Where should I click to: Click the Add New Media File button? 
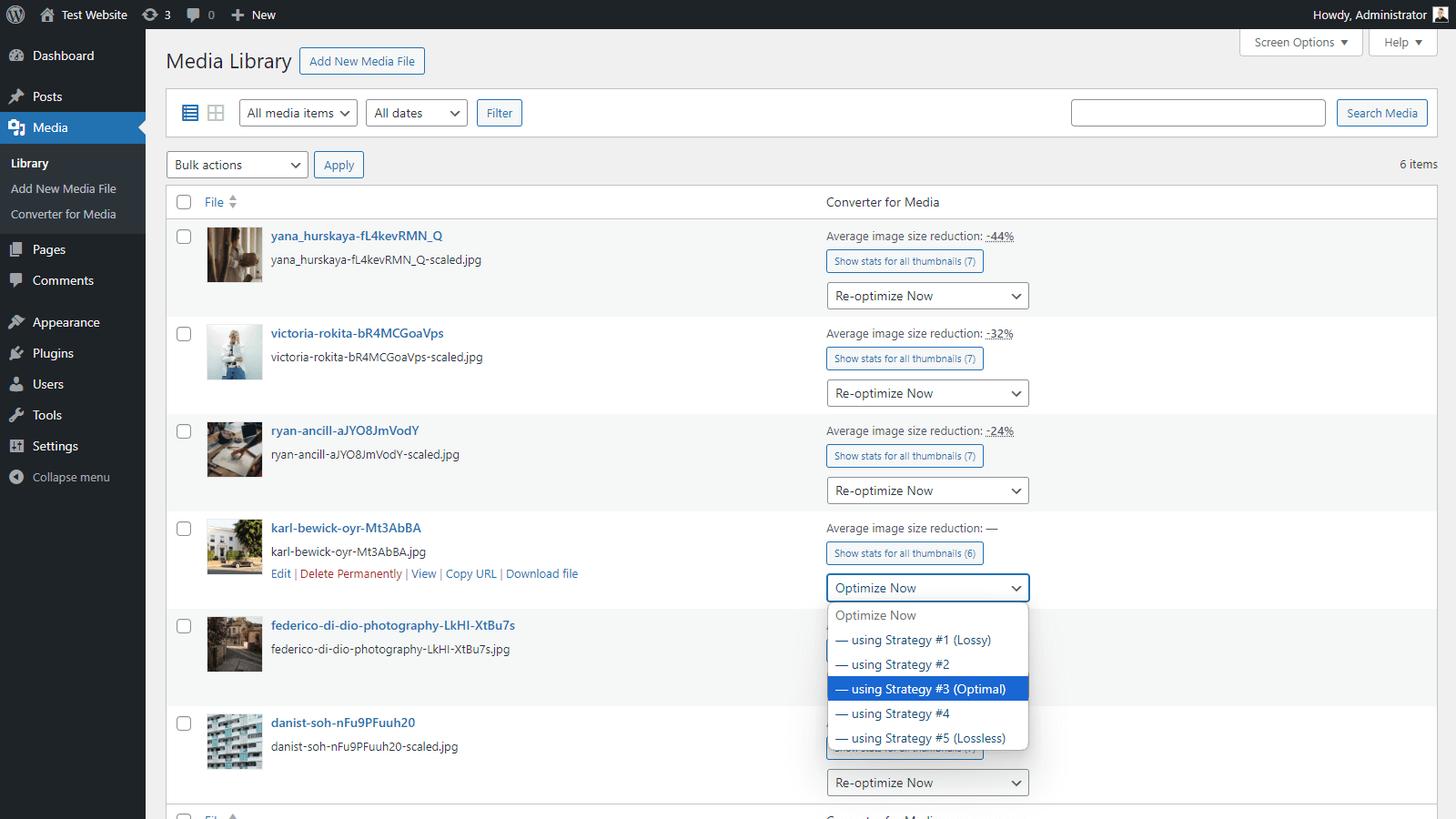[361, 61]
